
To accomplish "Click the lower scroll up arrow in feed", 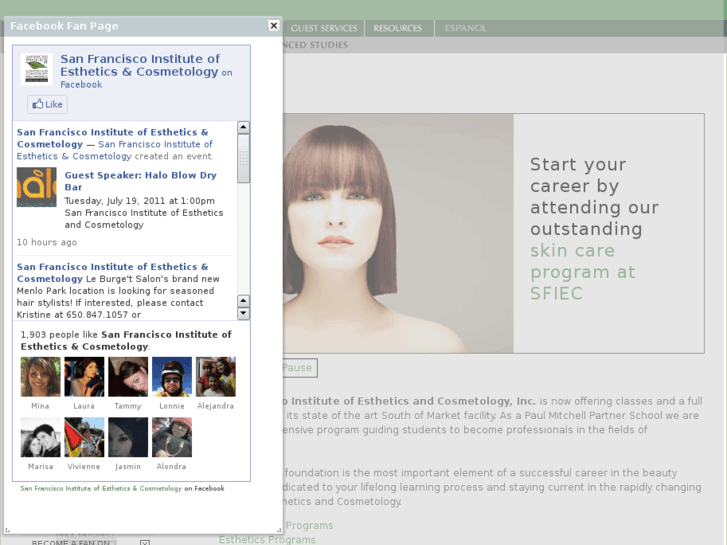I will (x=243, y=301).
